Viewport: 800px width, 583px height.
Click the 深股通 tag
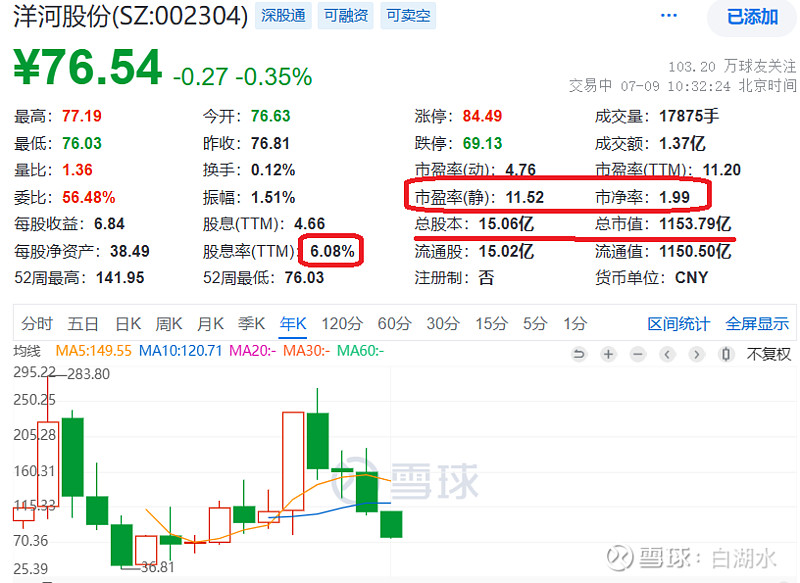[x=283, y=16]
